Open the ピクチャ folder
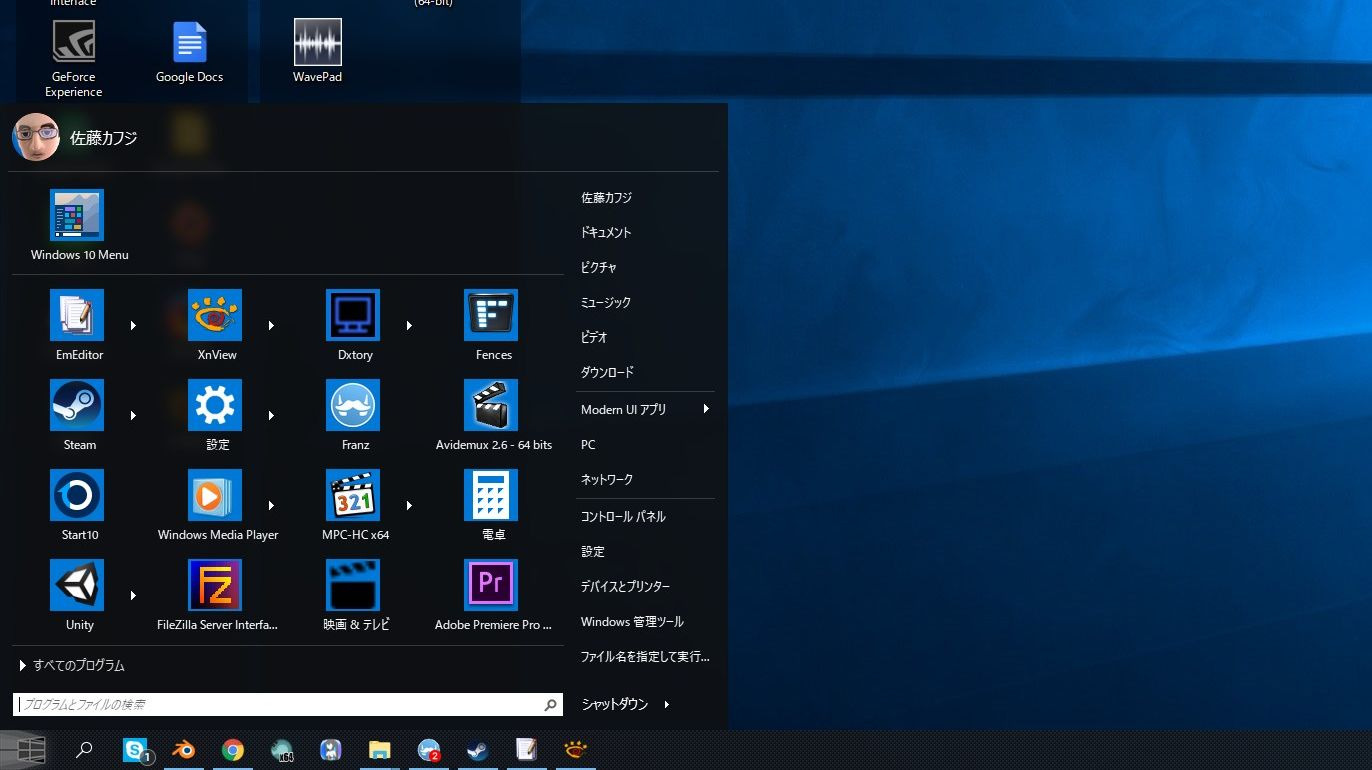The image size is (1372, 770). coord(599,267)
